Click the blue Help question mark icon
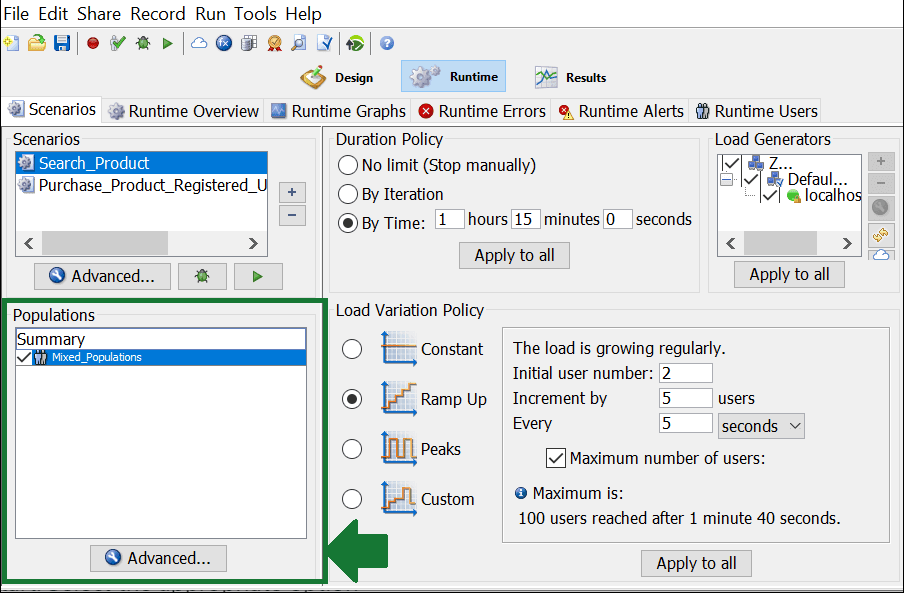 point(387,43)
